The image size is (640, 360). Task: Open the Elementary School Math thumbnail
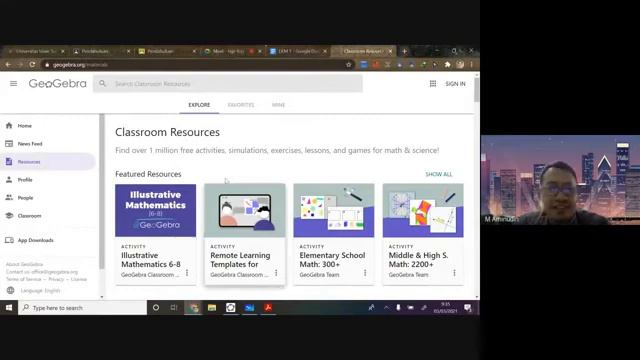(333, 210)
